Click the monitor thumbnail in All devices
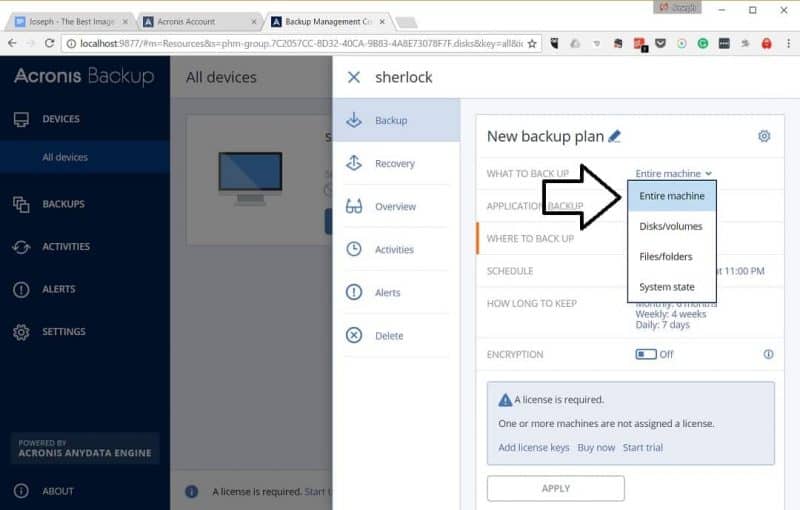 click(x=251, y=178)
